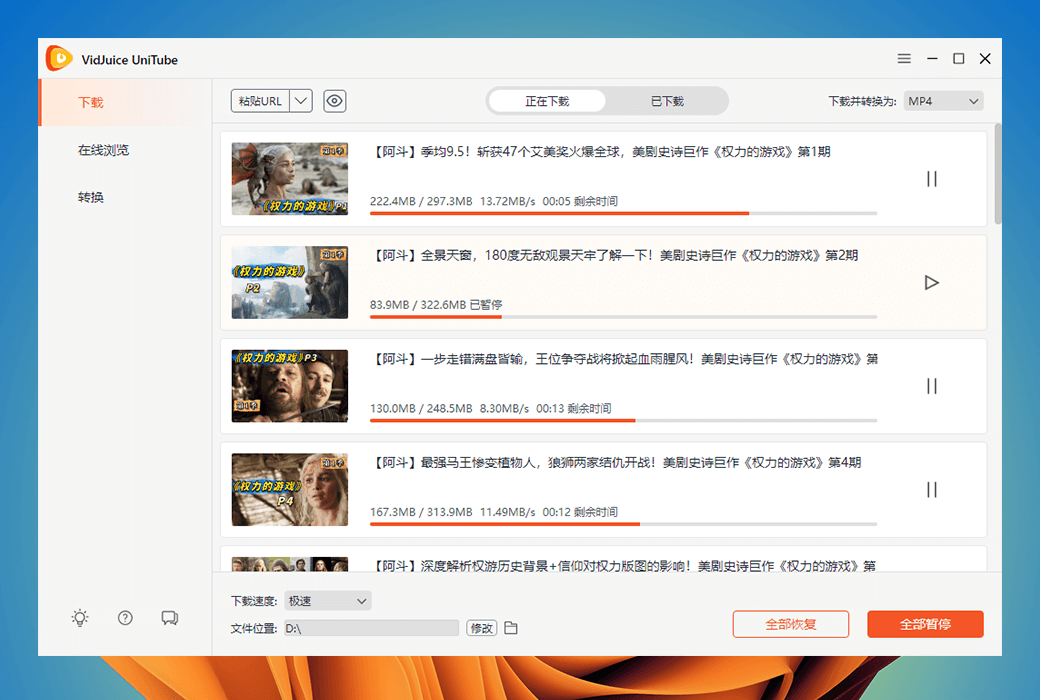Select 下载 in the sidebar
This screenshot has height=700, width=1040.
tap(125, 102)
